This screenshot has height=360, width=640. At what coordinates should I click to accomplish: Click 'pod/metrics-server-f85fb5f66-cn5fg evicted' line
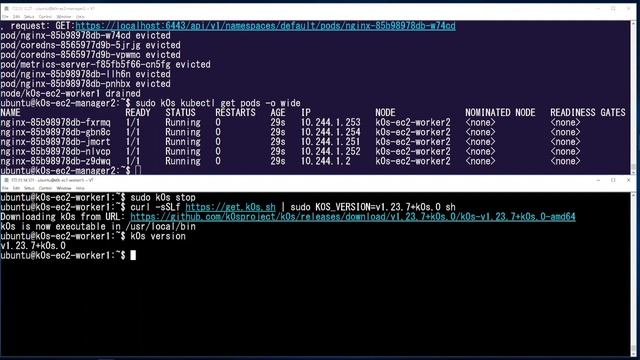pos(106,64)
